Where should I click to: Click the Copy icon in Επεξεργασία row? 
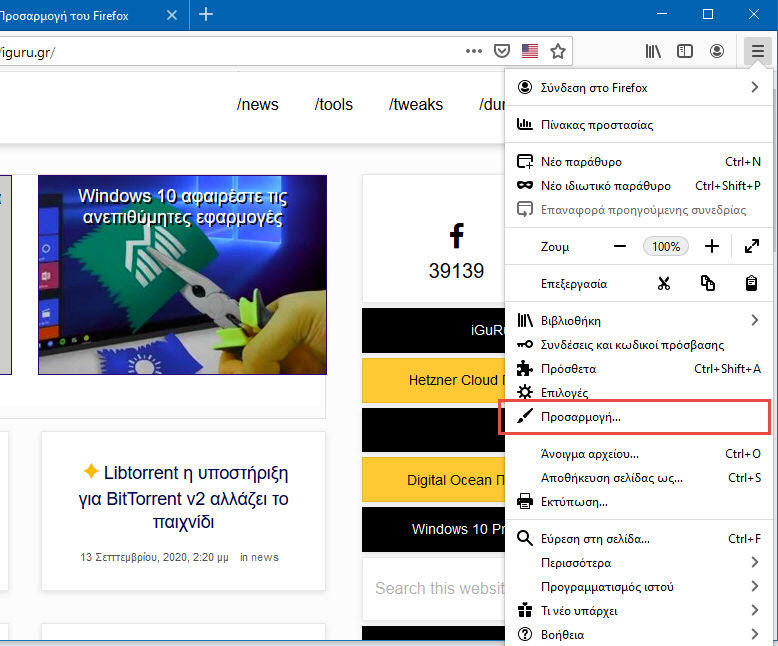[708, 283]
